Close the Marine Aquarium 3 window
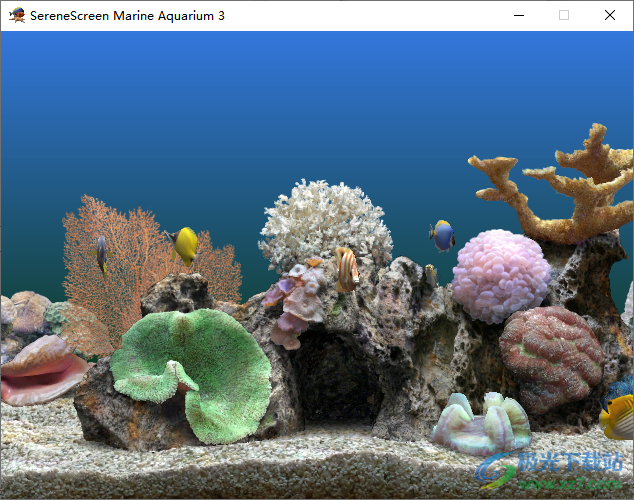Screen dimensions: 634x500 (610, 15)
